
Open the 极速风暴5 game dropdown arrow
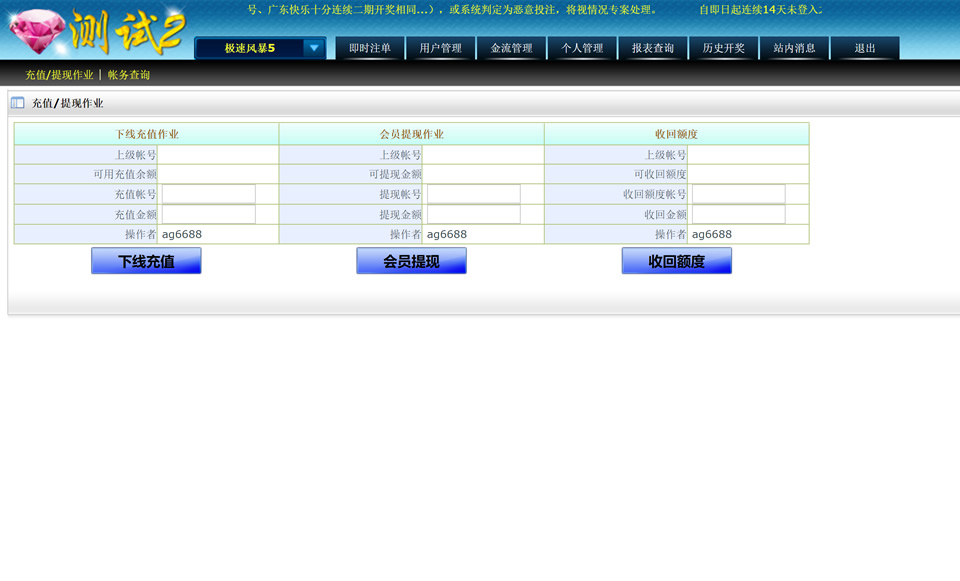point(314,48)
